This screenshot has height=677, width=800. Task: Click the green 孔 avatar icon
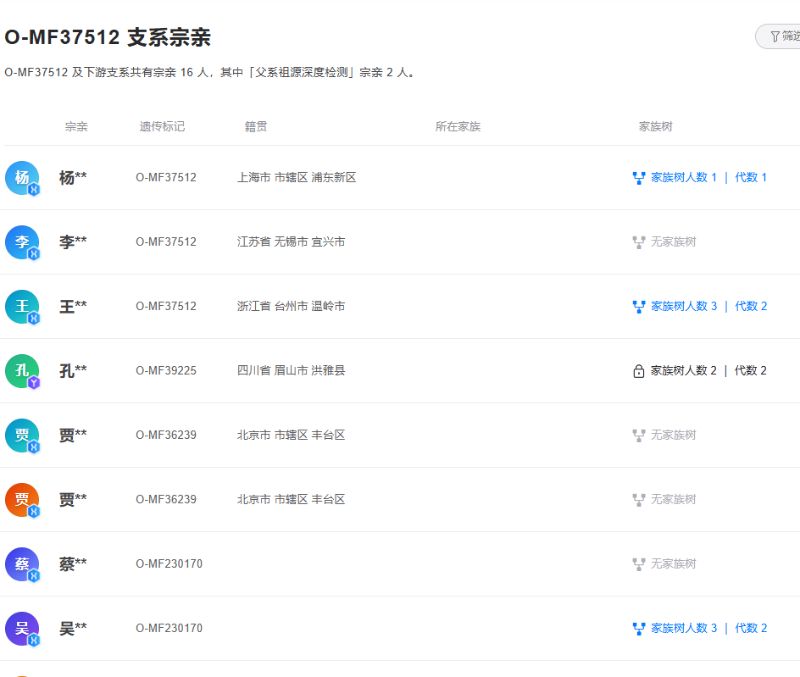click(x=22, y=371)
